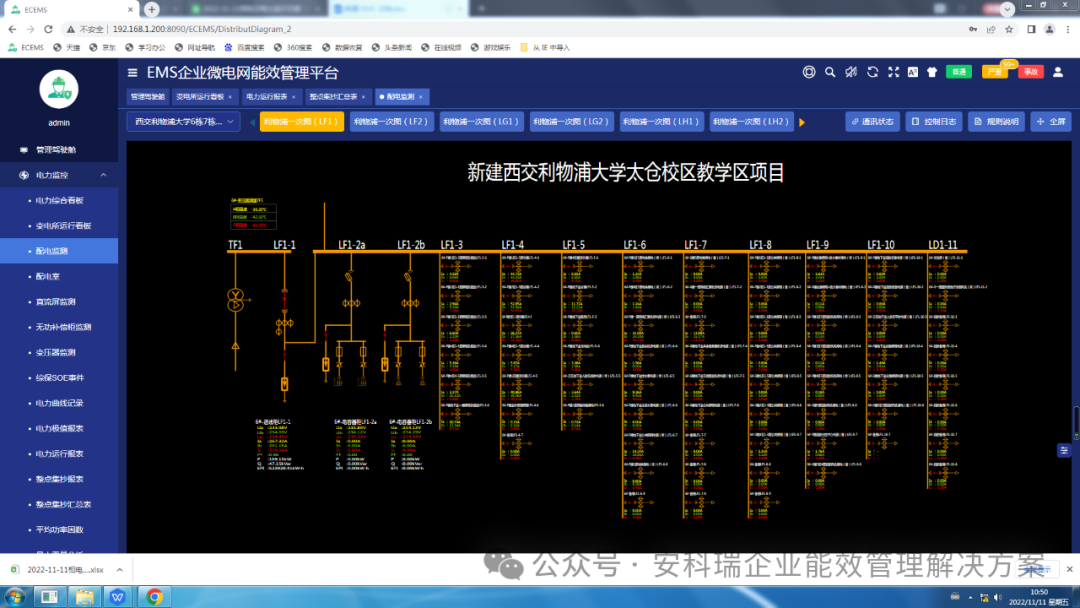Viewport: 1080px width, 608px height.
Task: Click the 通讯状态 button
Action: 872,122
